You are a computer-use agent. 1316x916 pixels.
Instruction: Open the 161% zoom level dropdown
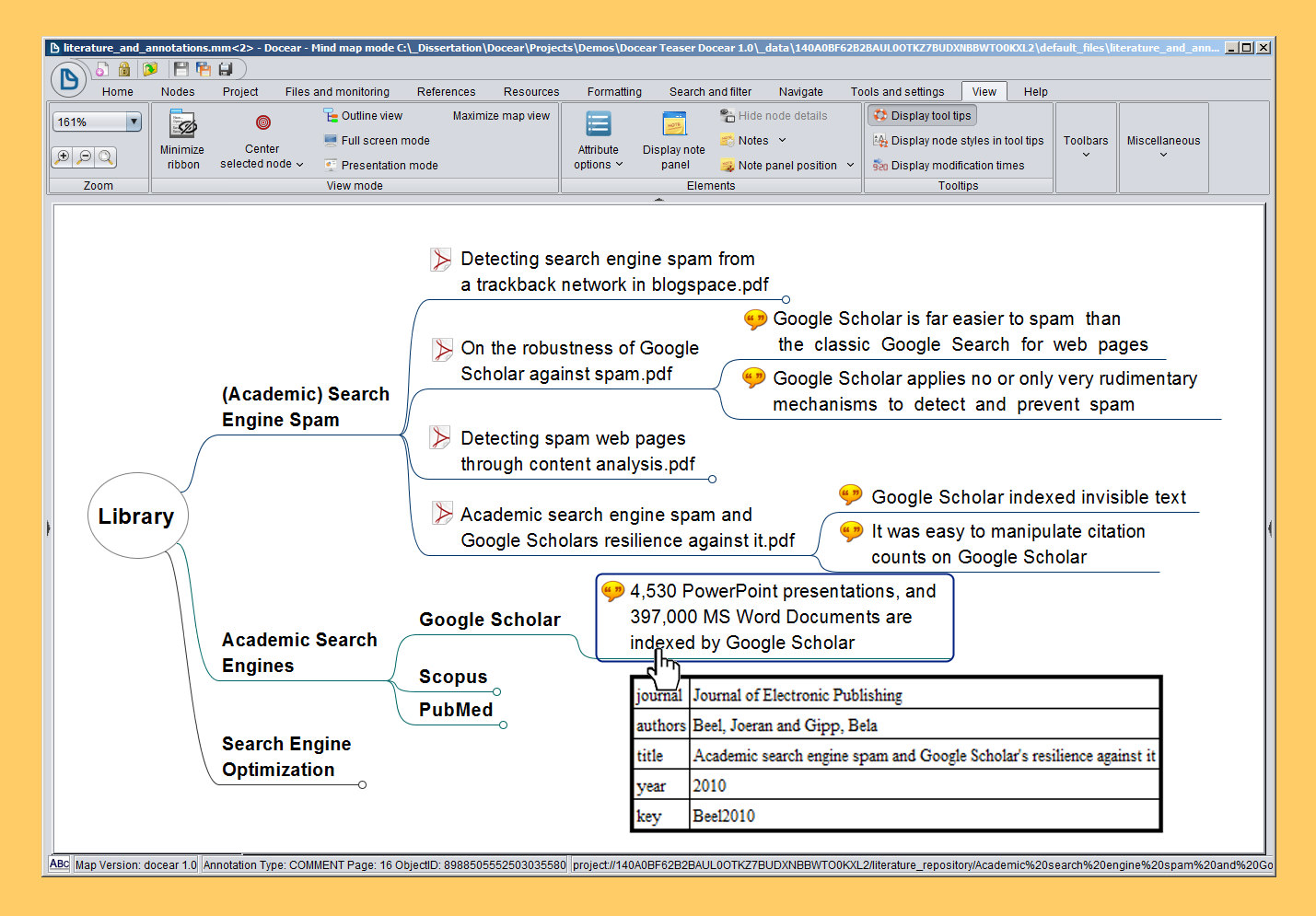coord(134,122)
